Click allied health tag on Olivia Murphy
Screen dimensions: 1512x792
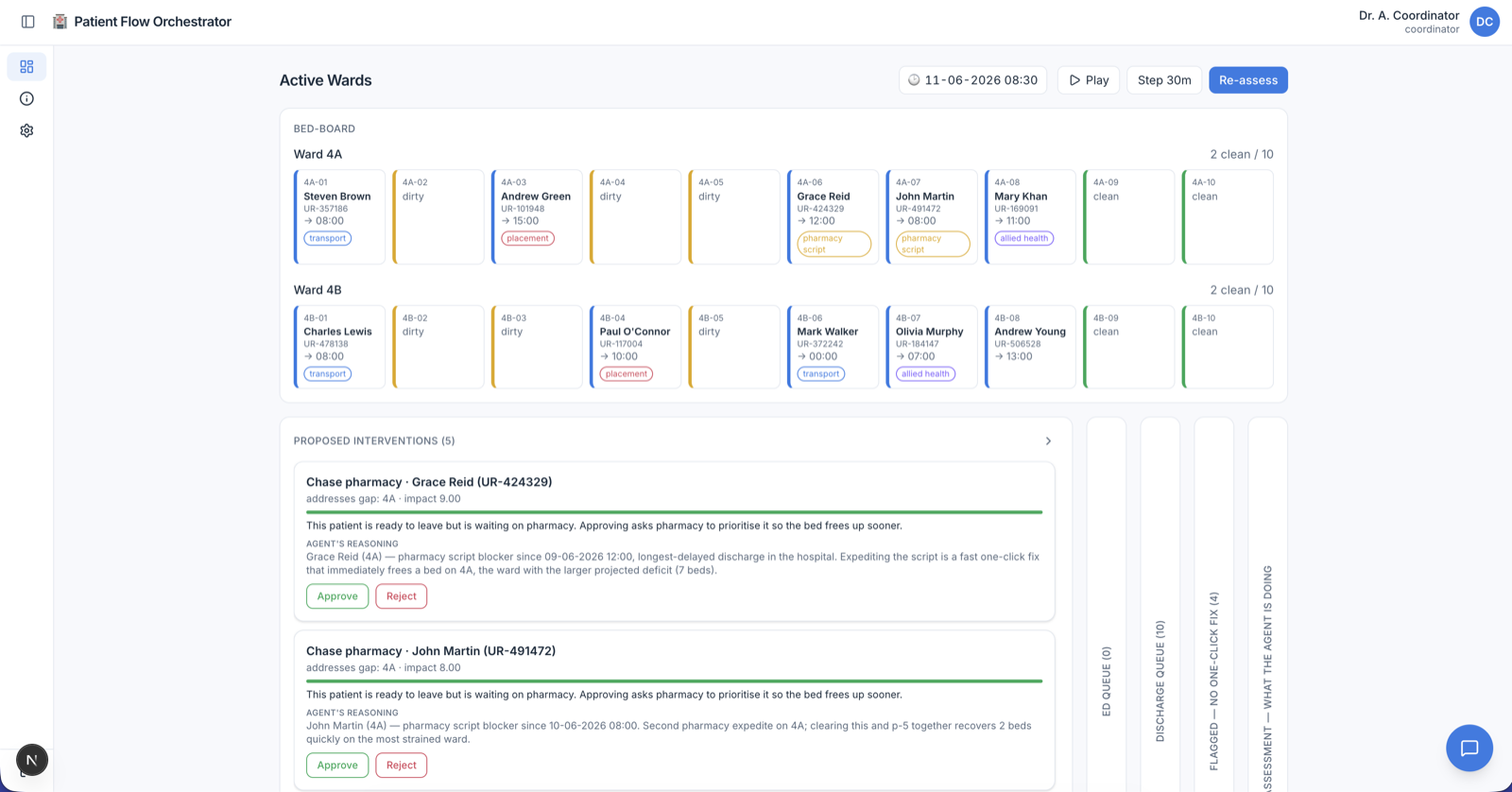tap(926, 374)
